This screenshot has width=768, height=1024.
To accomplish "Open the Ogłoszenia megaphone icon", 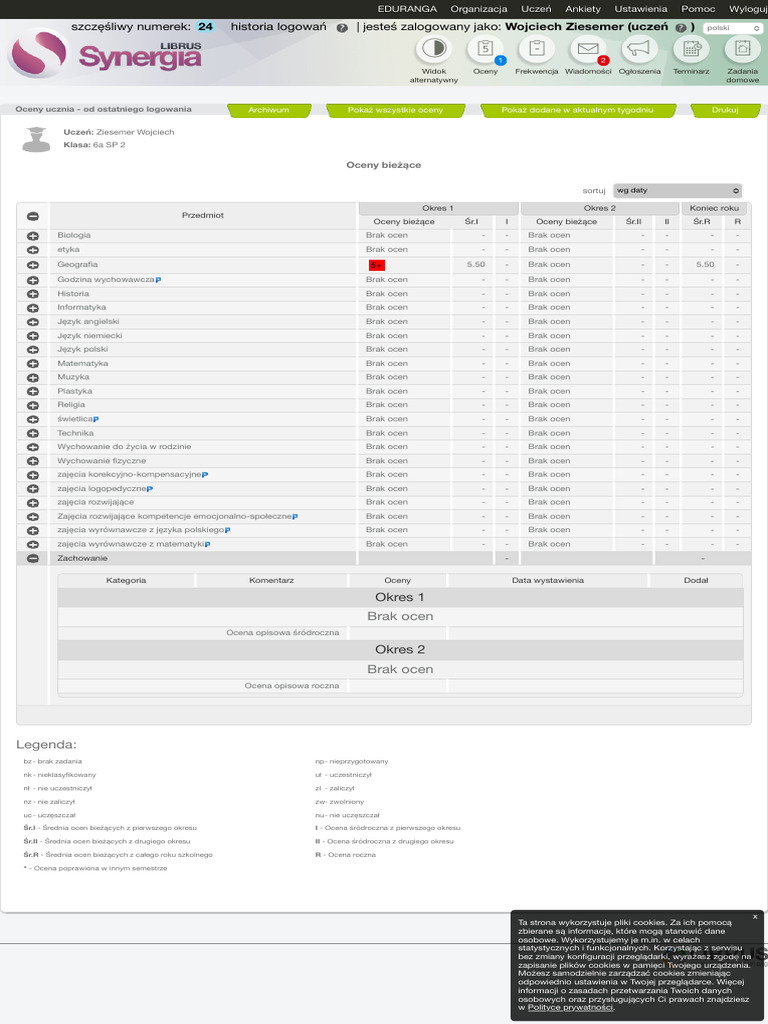I will pyautogui.click(x=639, y=51).
